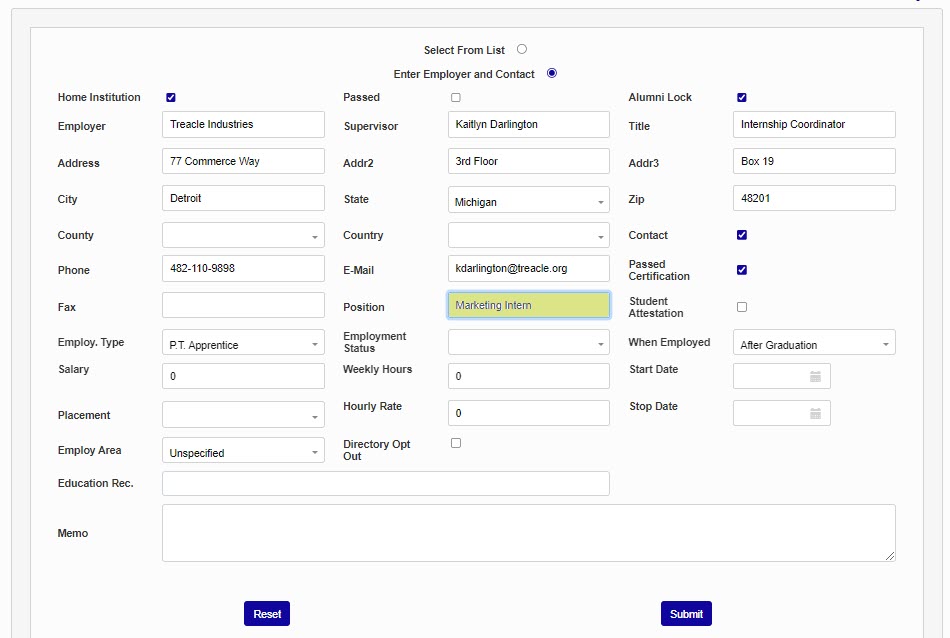Open the Employment Status dropdown
950x638 pixels.
(x=528, y=343)
